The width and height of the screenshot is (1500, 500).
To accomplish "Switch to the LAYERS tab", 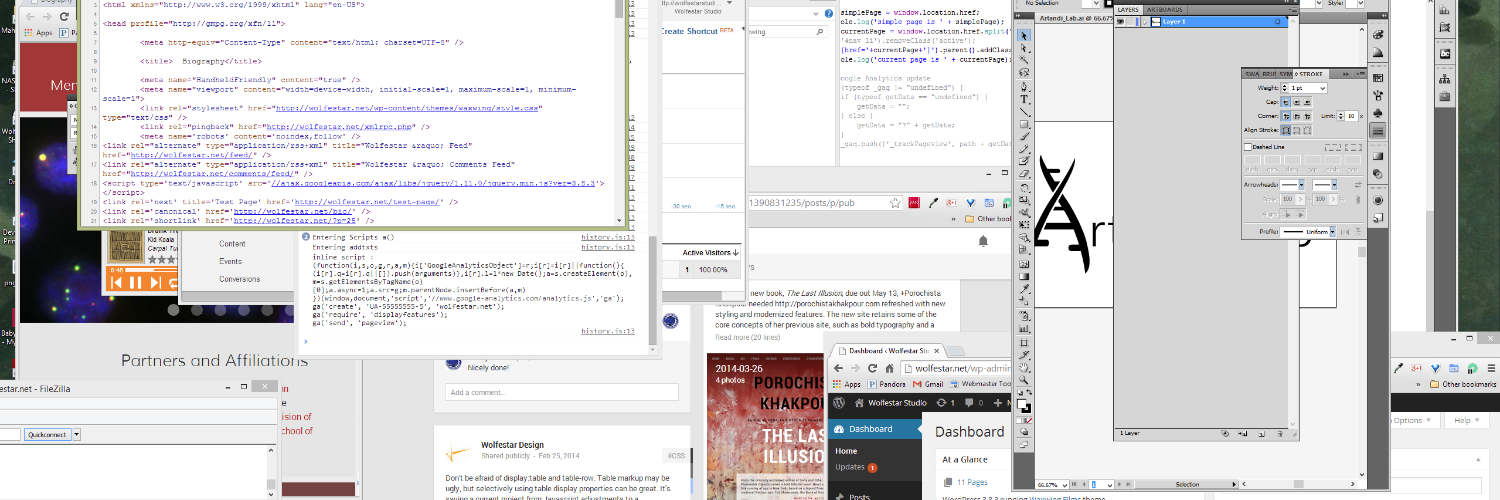I will point(1130,8).
